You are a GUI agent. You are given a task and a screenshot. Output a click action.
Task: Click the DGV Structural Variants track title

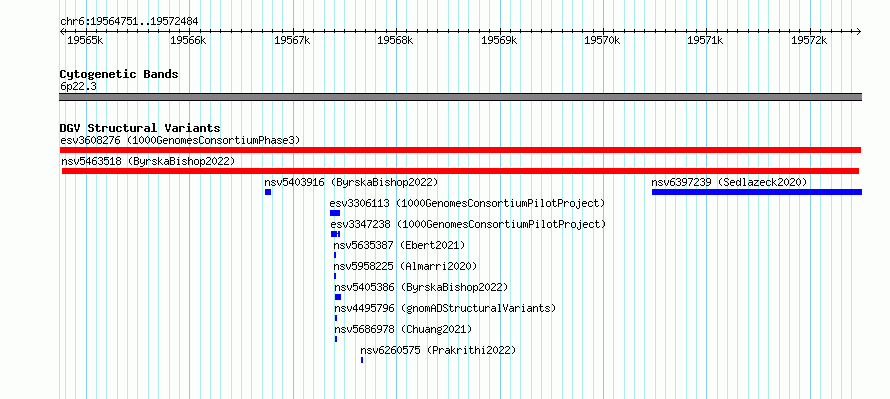tap(140, 128)
